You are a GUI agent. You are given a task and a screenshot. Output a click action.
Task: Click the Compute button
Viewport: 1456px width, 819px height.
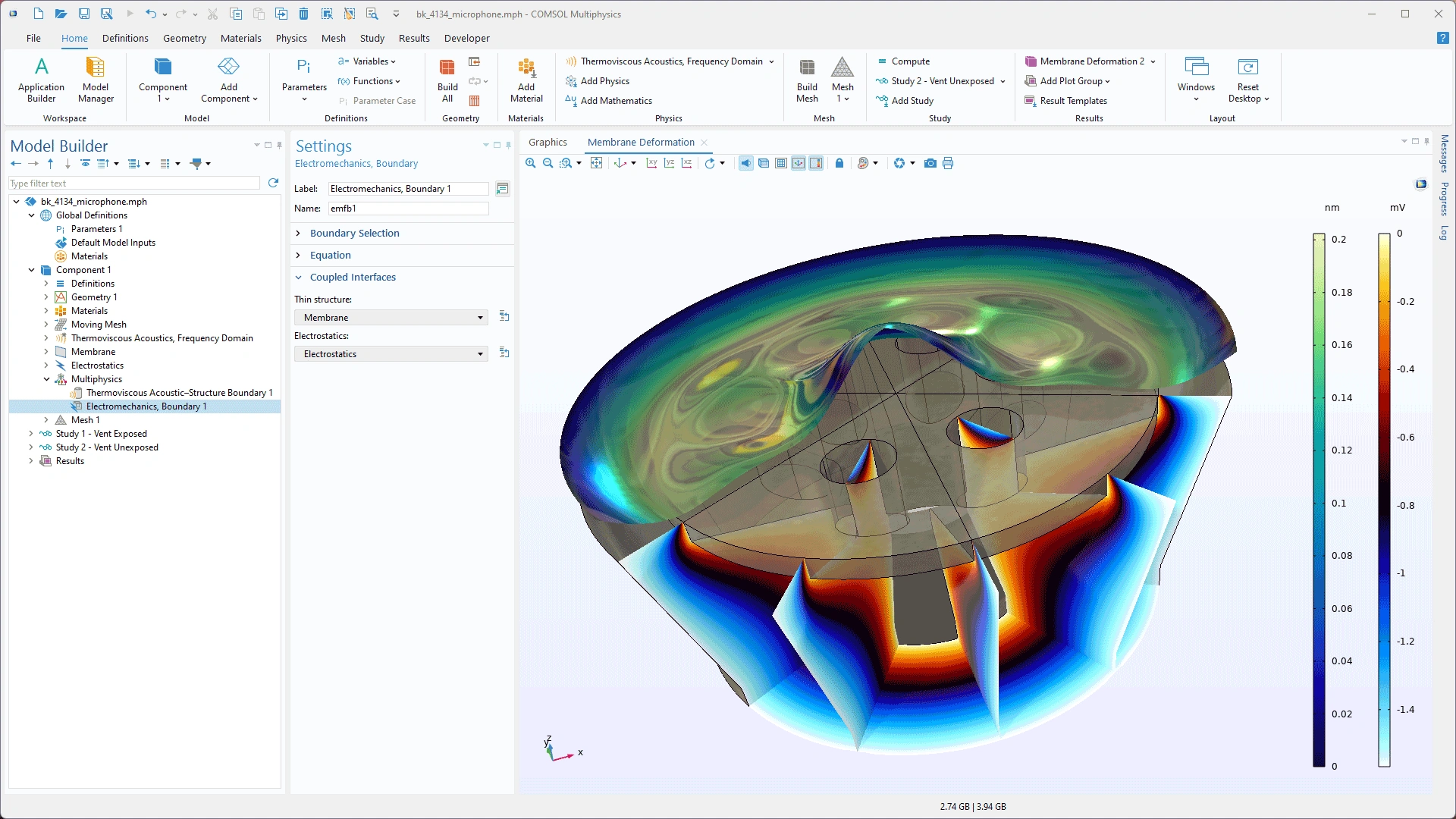pos(910,61)
